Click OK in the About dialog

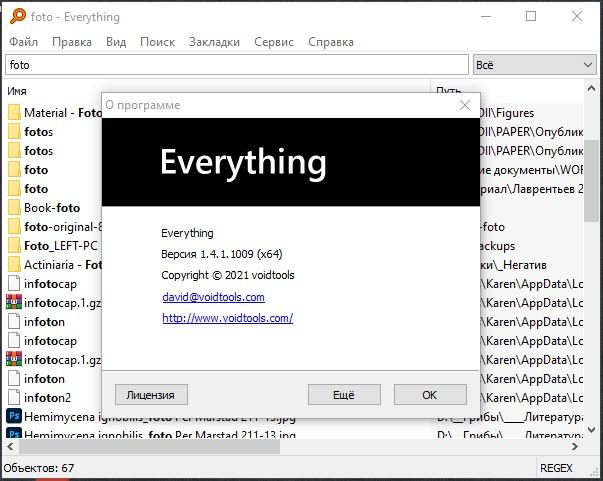pyautogui.click(x=430, y=395)
